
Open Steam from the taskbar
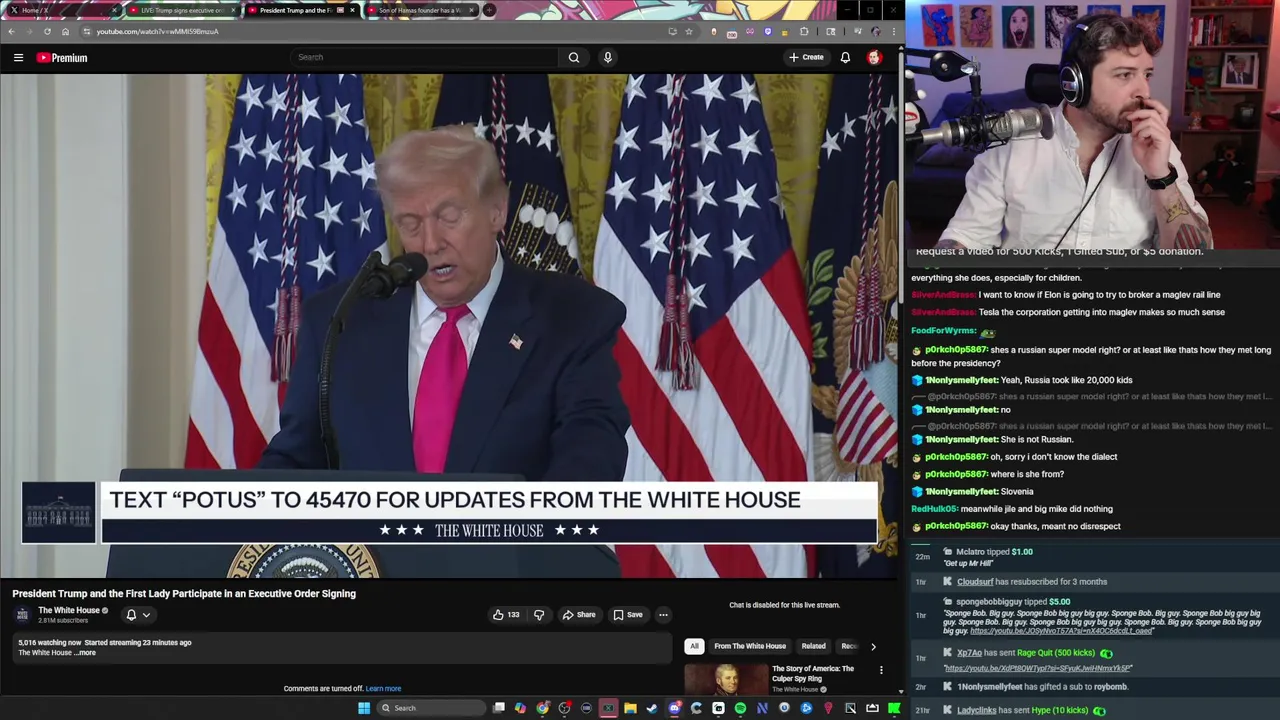tap(651, 708)
